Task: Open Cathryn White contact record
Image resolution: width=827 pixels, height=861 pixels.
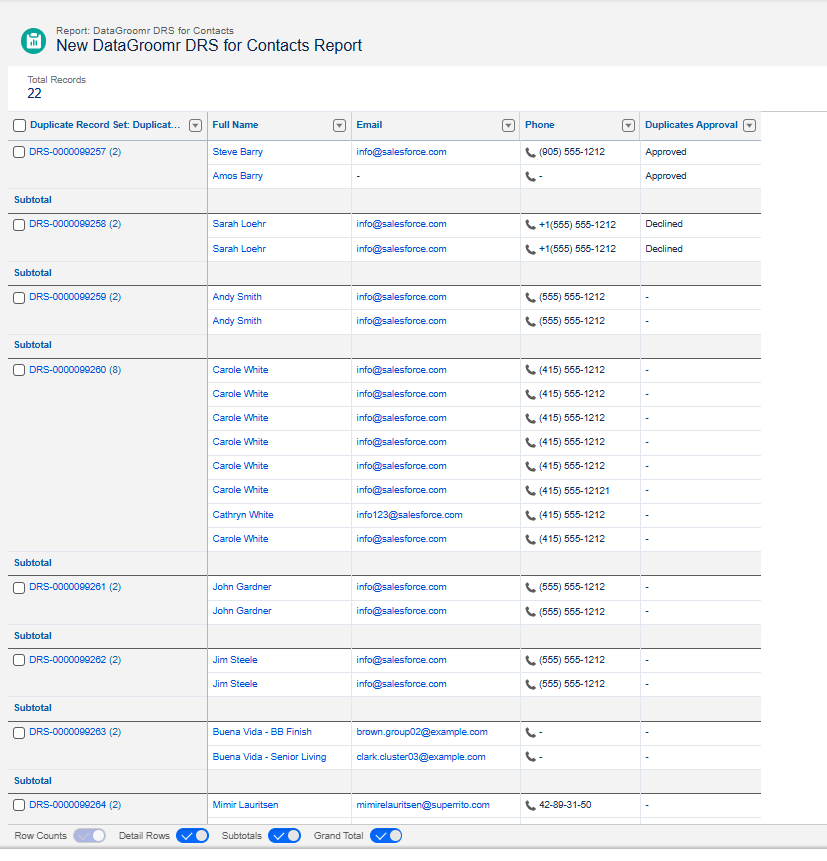Action: coord(243,515)
